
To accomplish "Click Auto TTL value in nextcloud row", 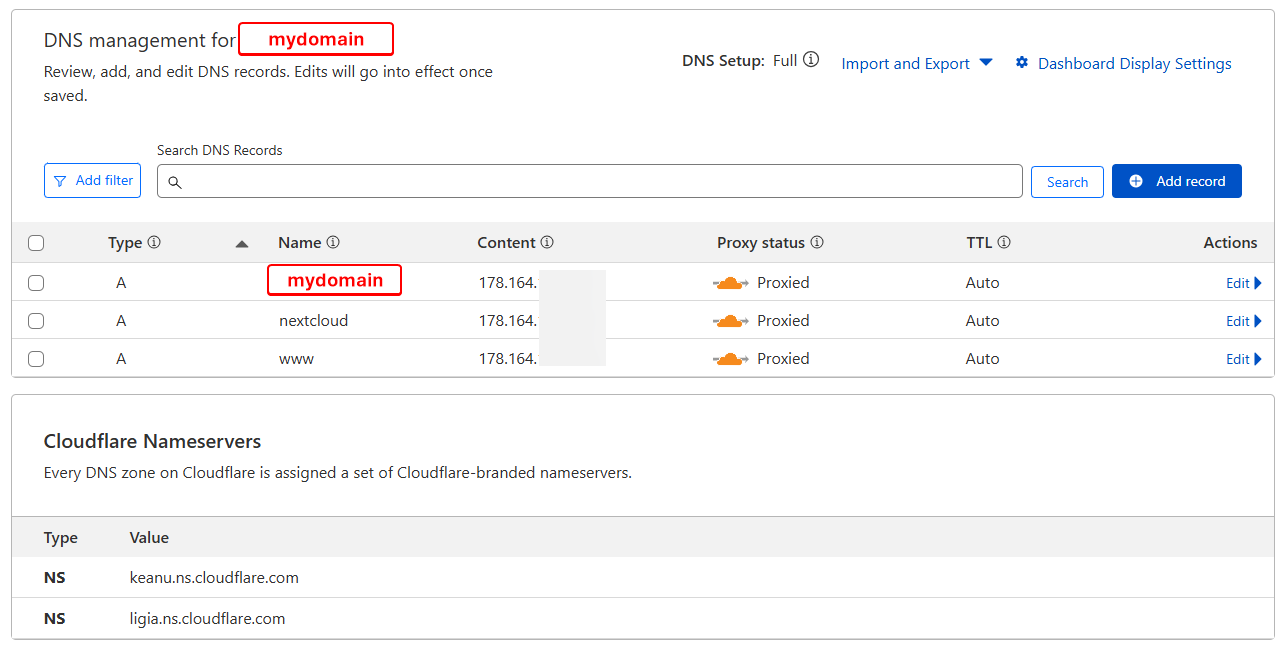I will [982, 321].
